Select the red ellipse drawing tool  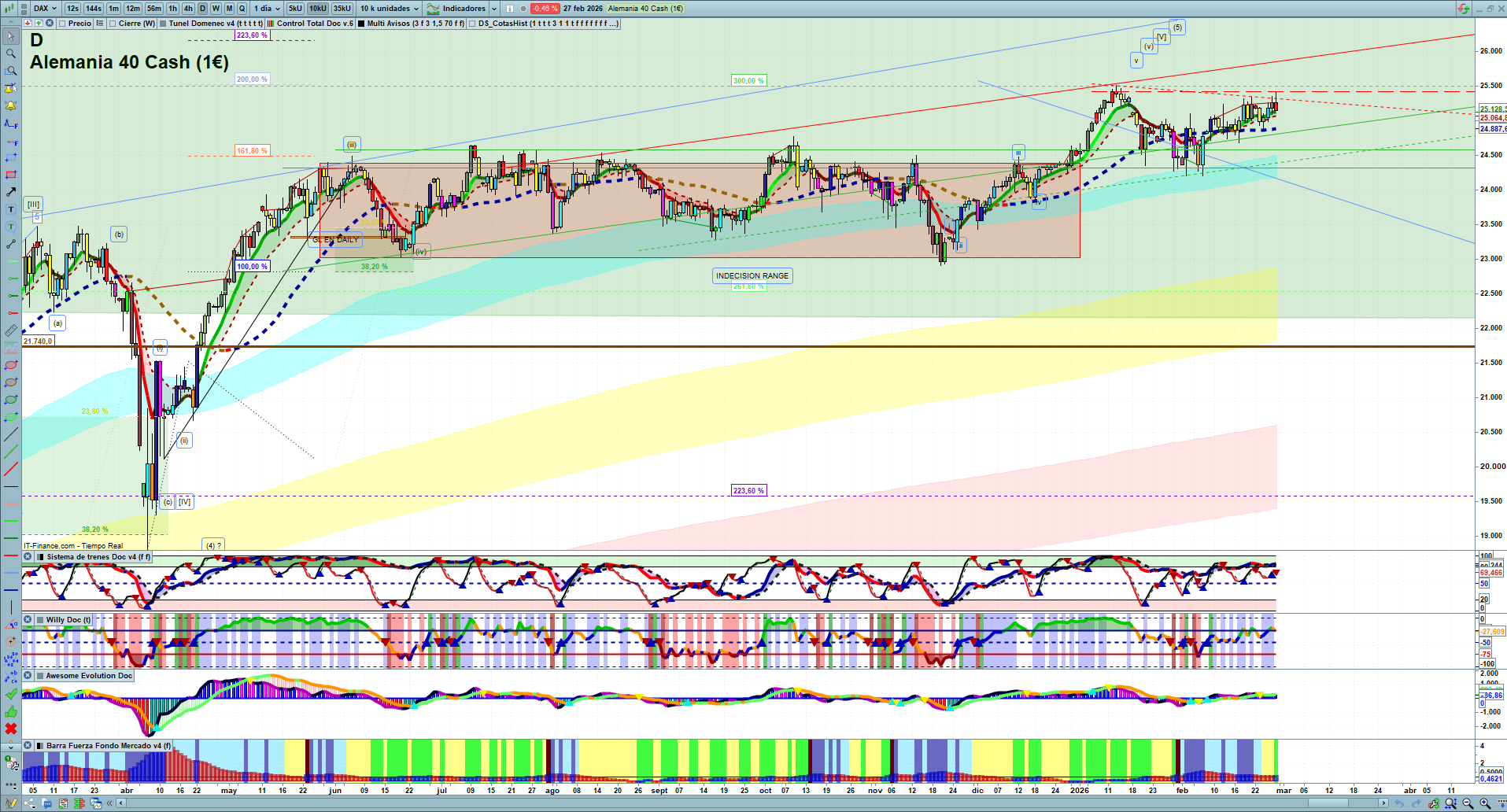[x=11, y=365]
